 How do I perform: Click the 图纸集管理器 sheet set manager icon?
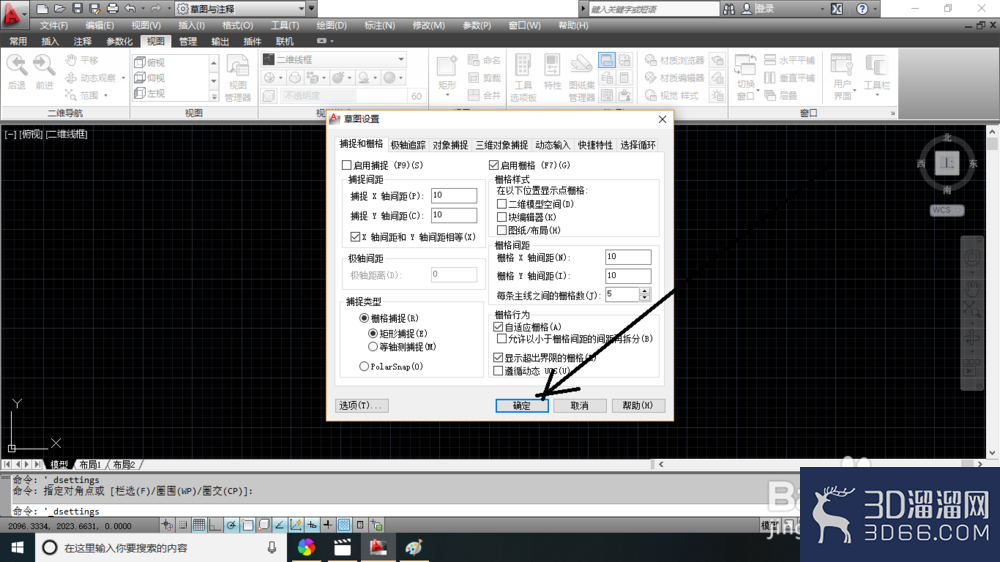click(x=581, y=78)
